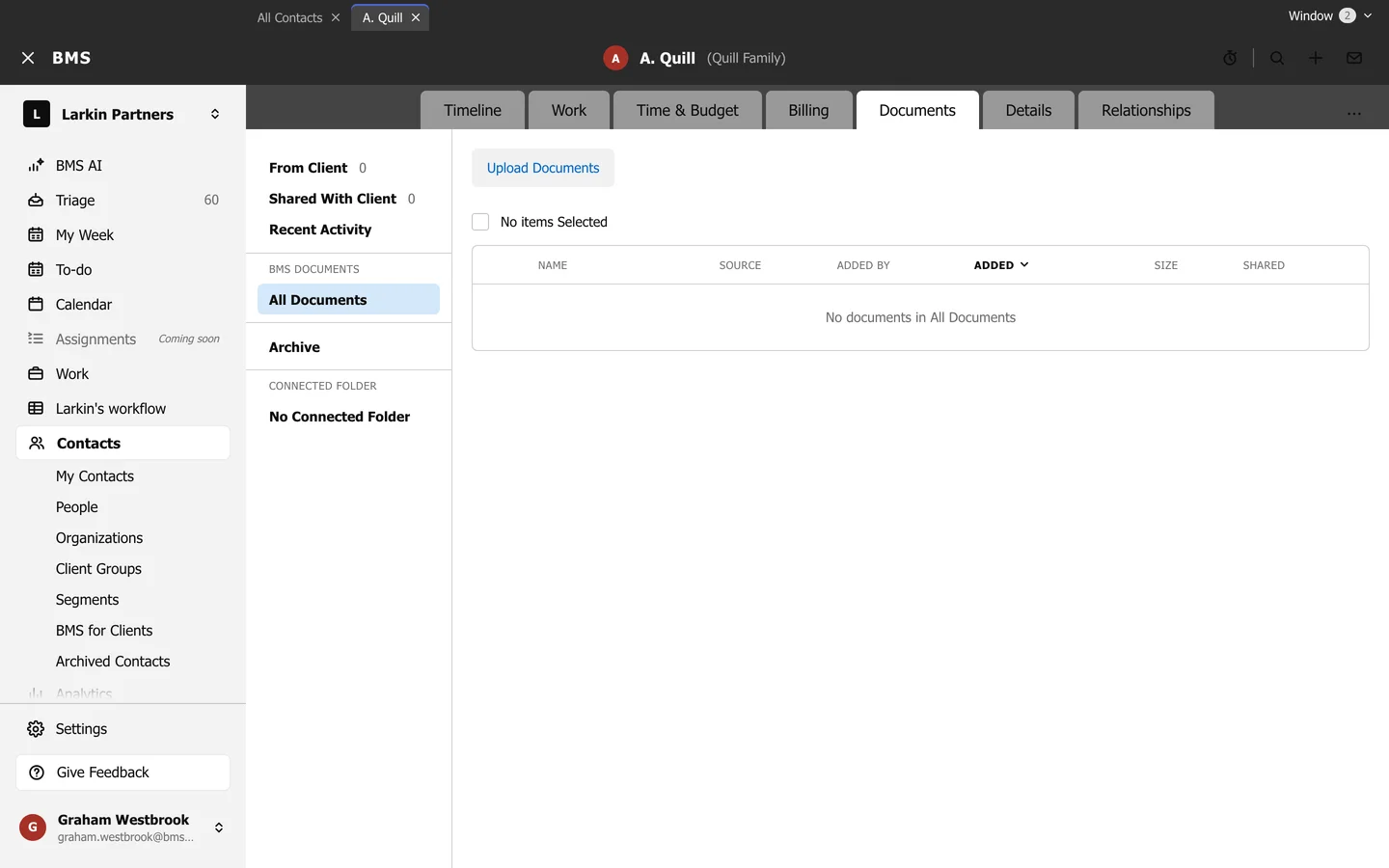Click the Give Feedback question mark icon

(37, 773)
